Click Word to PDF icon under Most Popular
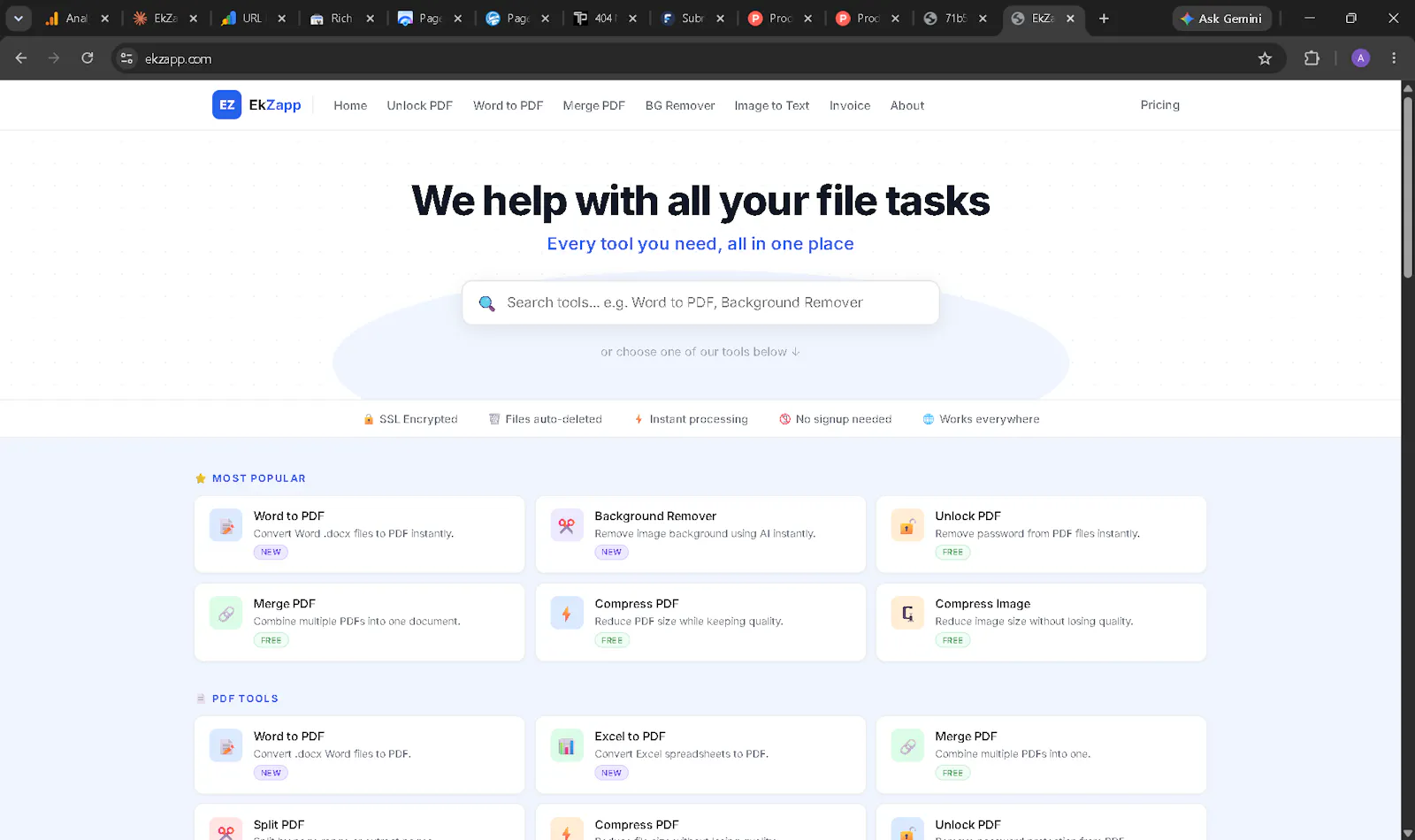 pos(226,525)
